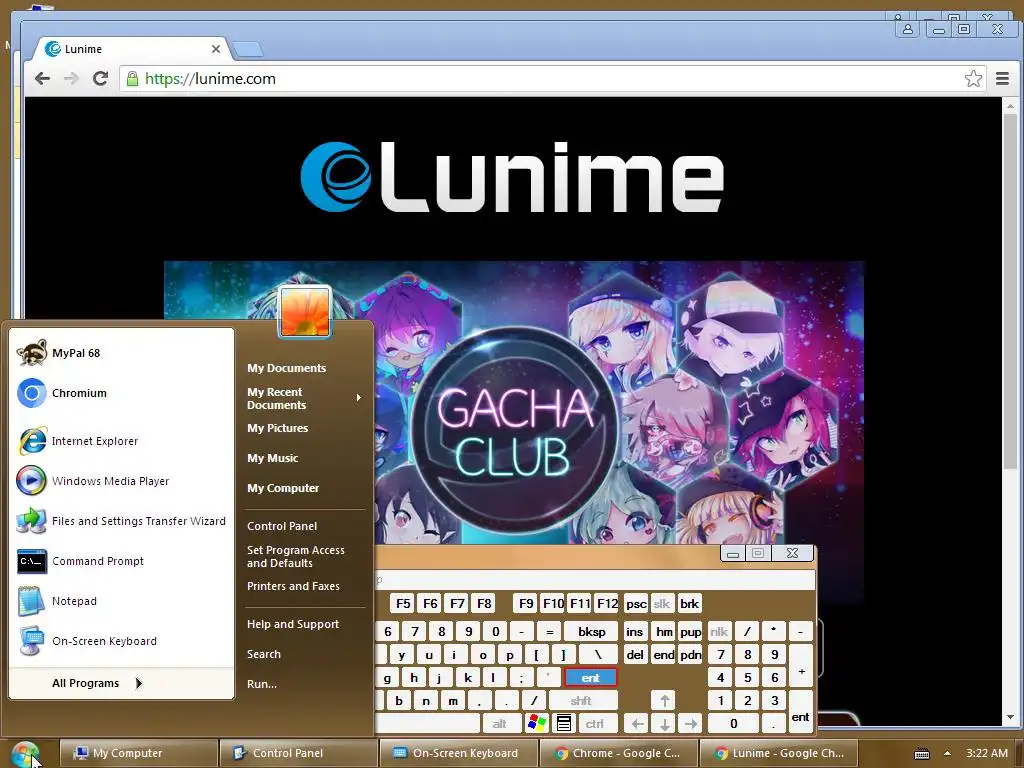Click the Chrome user profile icon

click(908, 29)
